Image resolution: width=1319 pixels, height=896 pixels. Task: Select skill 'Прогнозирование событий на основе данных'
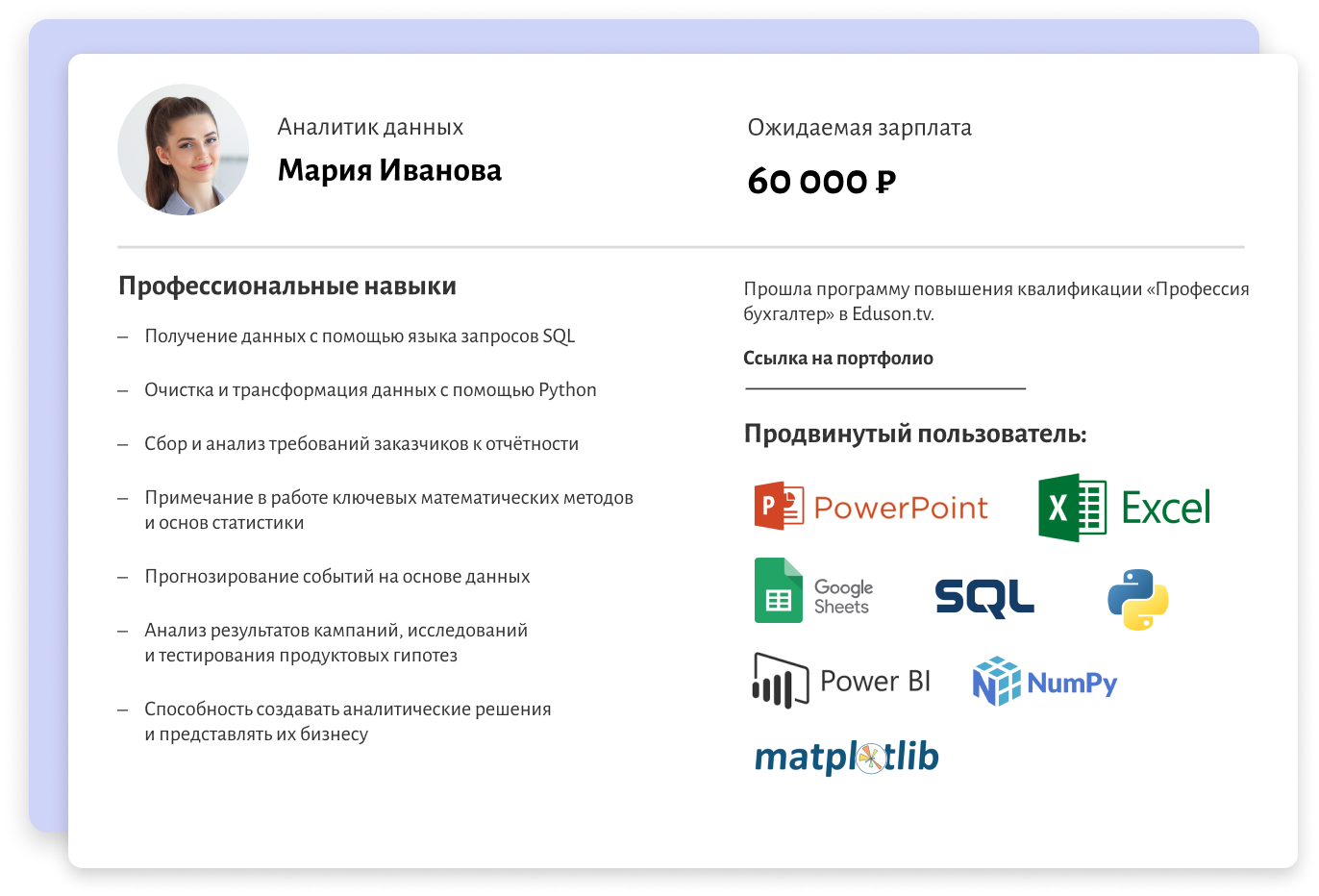tap(337, 577)
